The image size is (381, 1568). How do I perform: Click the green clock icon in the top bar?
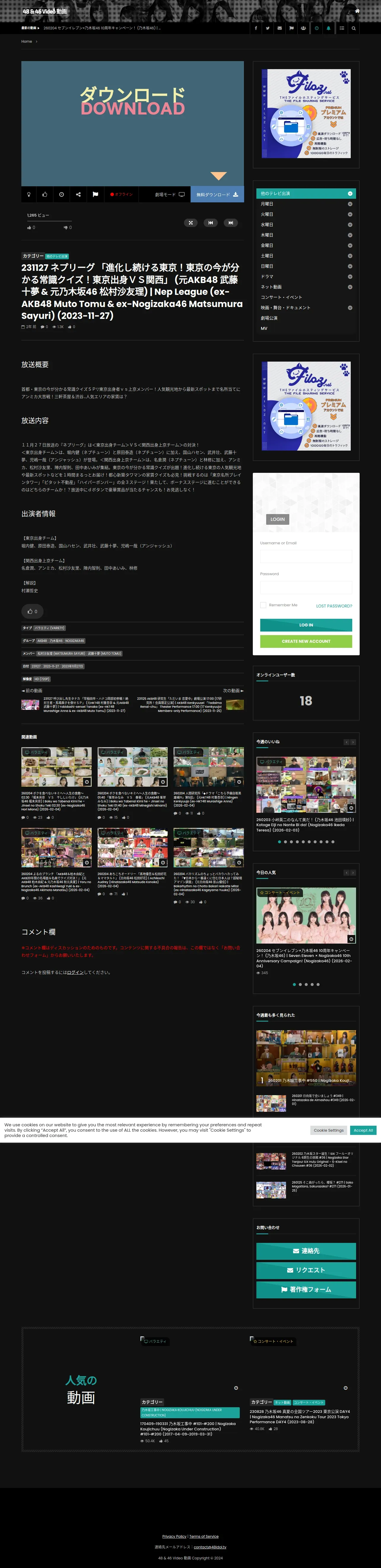point(317,28)
